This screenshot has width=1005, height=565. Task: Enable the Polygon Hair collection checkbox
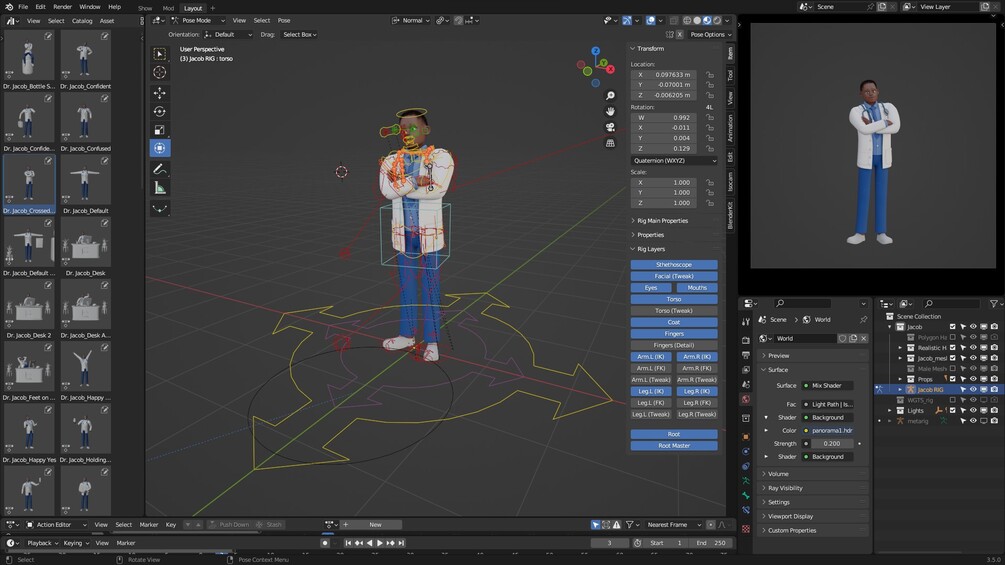click(x=952, y=337)
